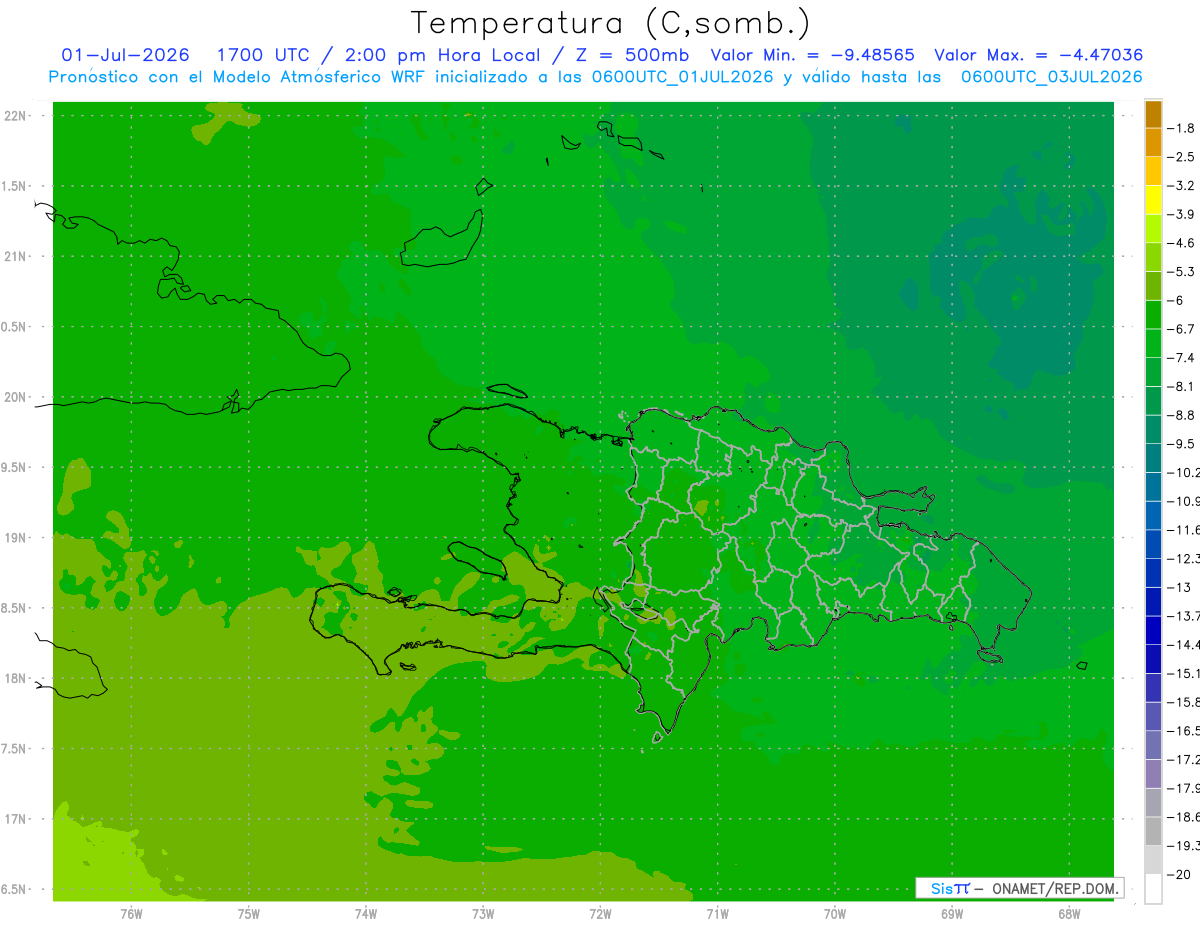Click the '-5.3' colorbar value

pos(1181,271)
